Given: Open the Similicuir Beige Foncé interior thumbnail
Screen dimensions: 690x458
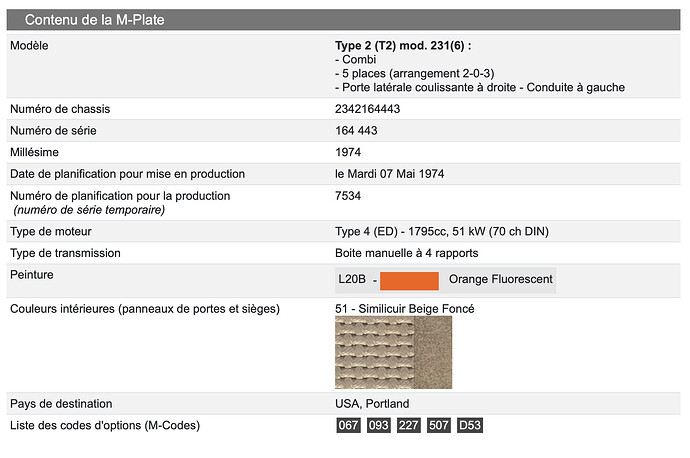Looking at the screenshot, I should [x=393, y=352].
